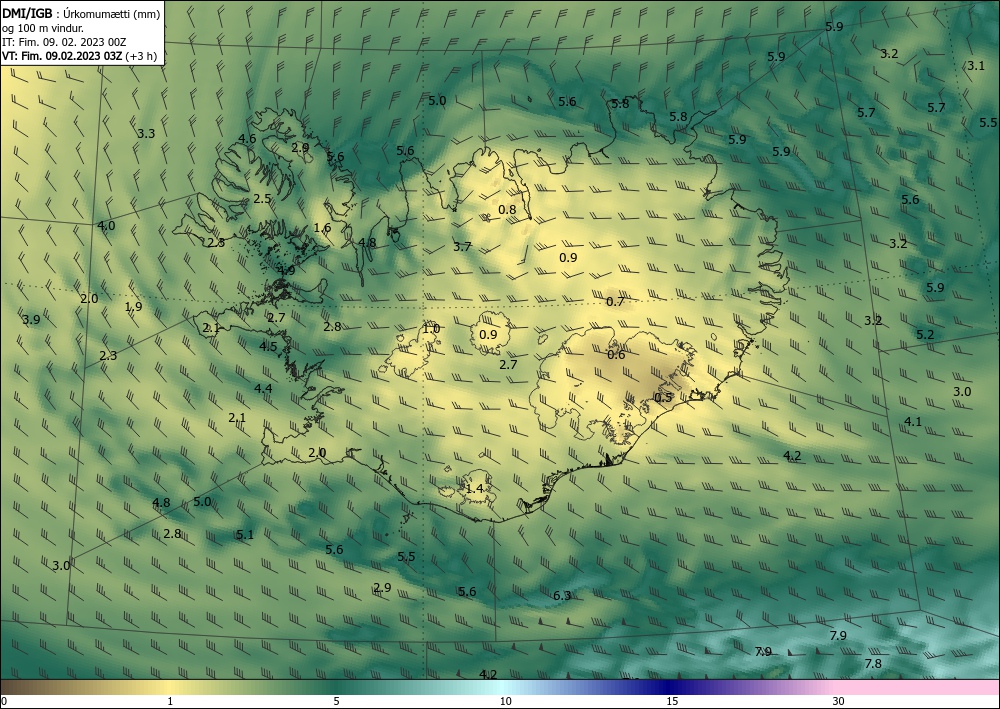
Task: Click the dark navy section of the color bar
Action: point(670,687)
